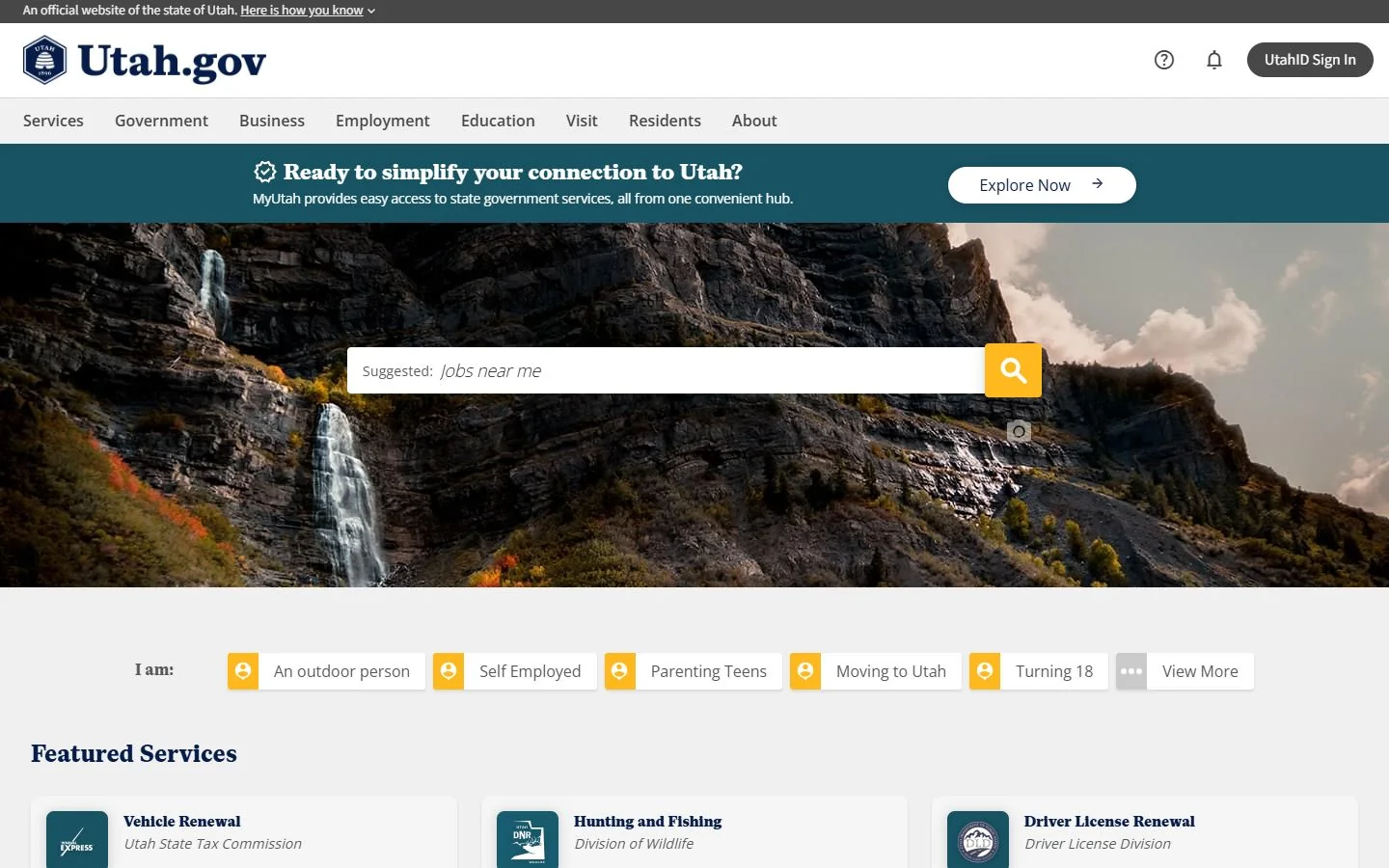Click the Here is how you know link

click(x=302, y=11)
